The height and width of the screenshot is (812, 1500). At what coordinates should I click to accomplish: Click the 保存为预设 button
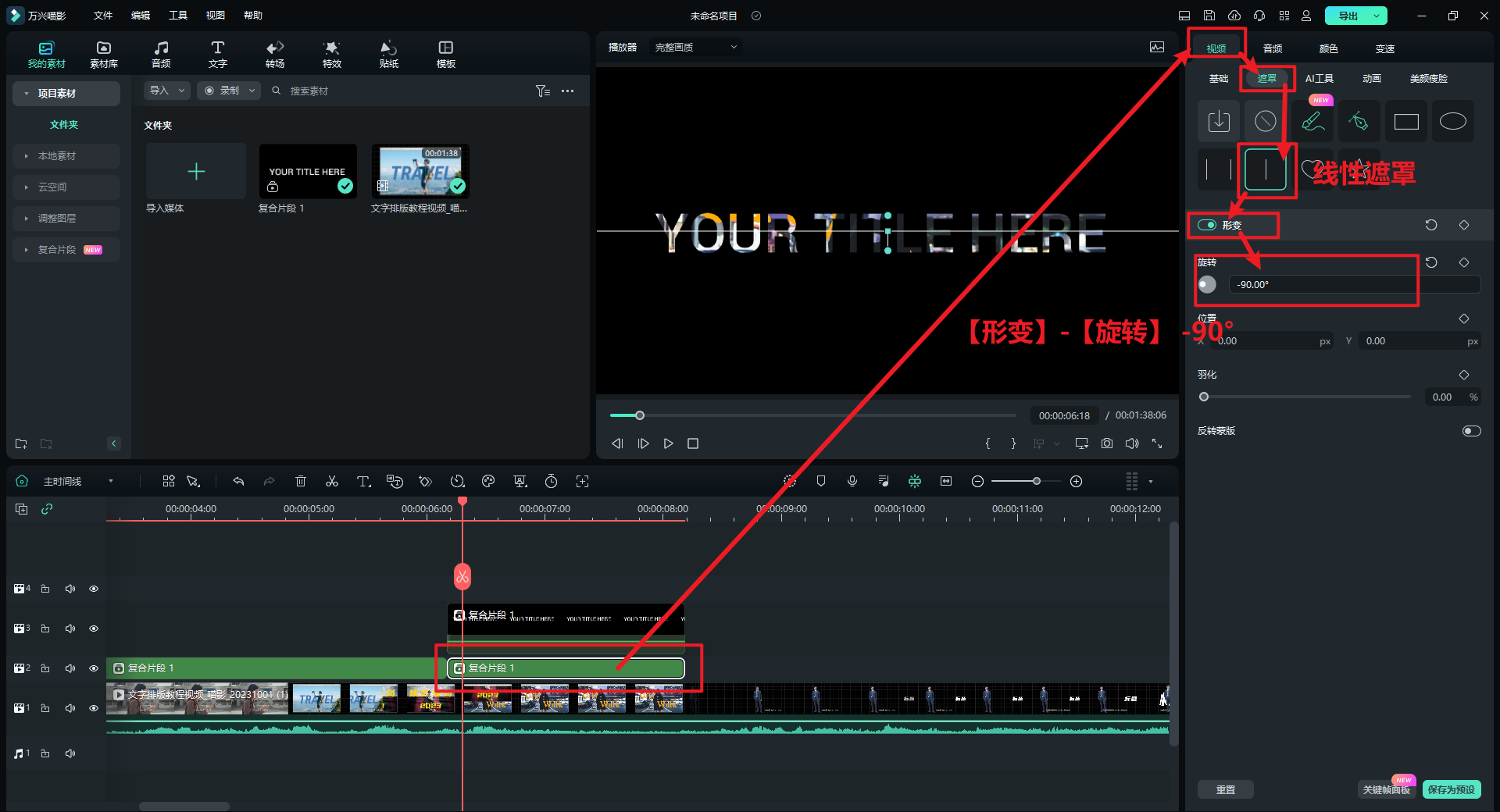click(1451, 789)
